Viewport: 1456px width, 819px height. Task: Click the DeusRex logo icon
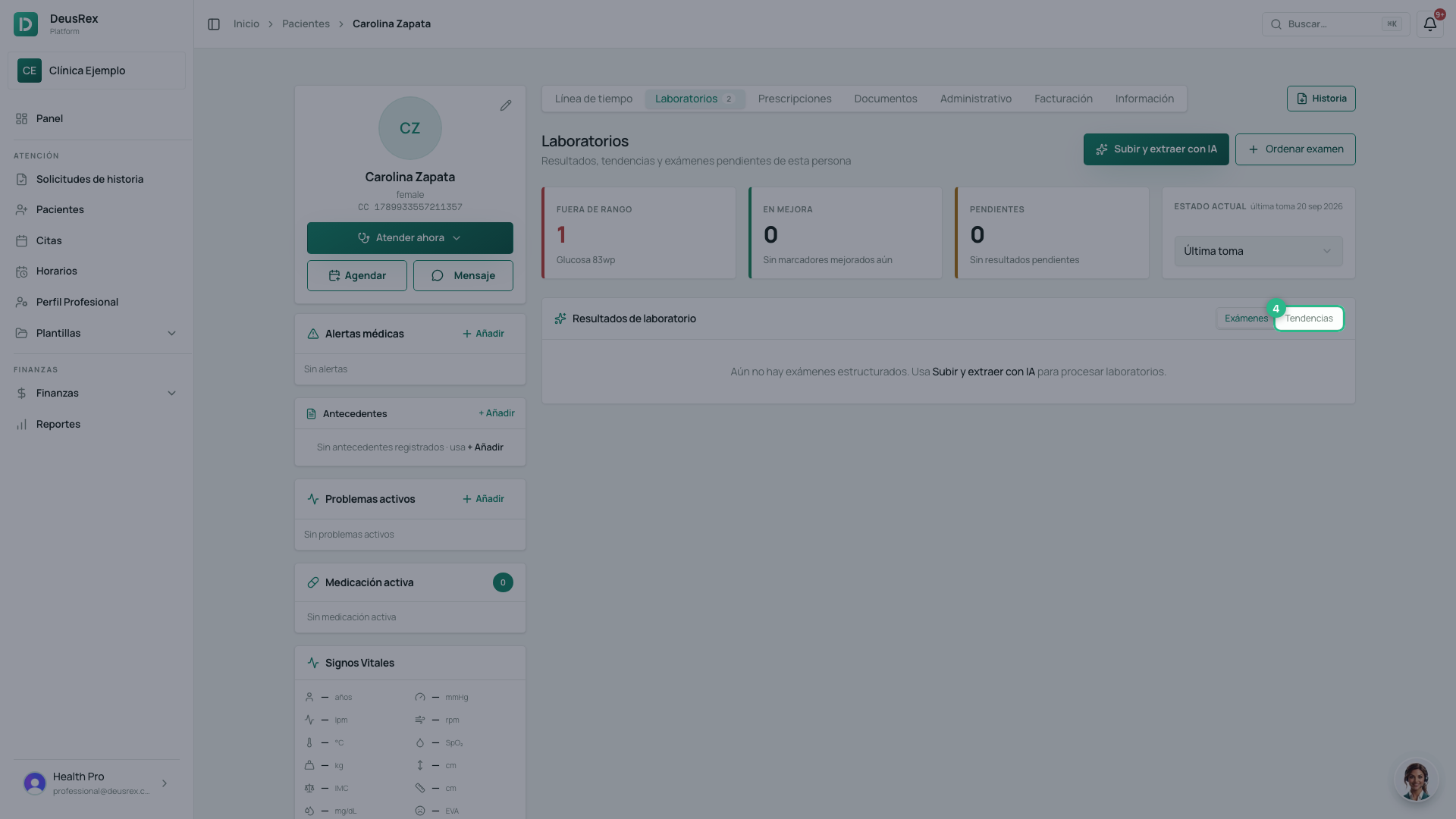(x=26, y=24)
